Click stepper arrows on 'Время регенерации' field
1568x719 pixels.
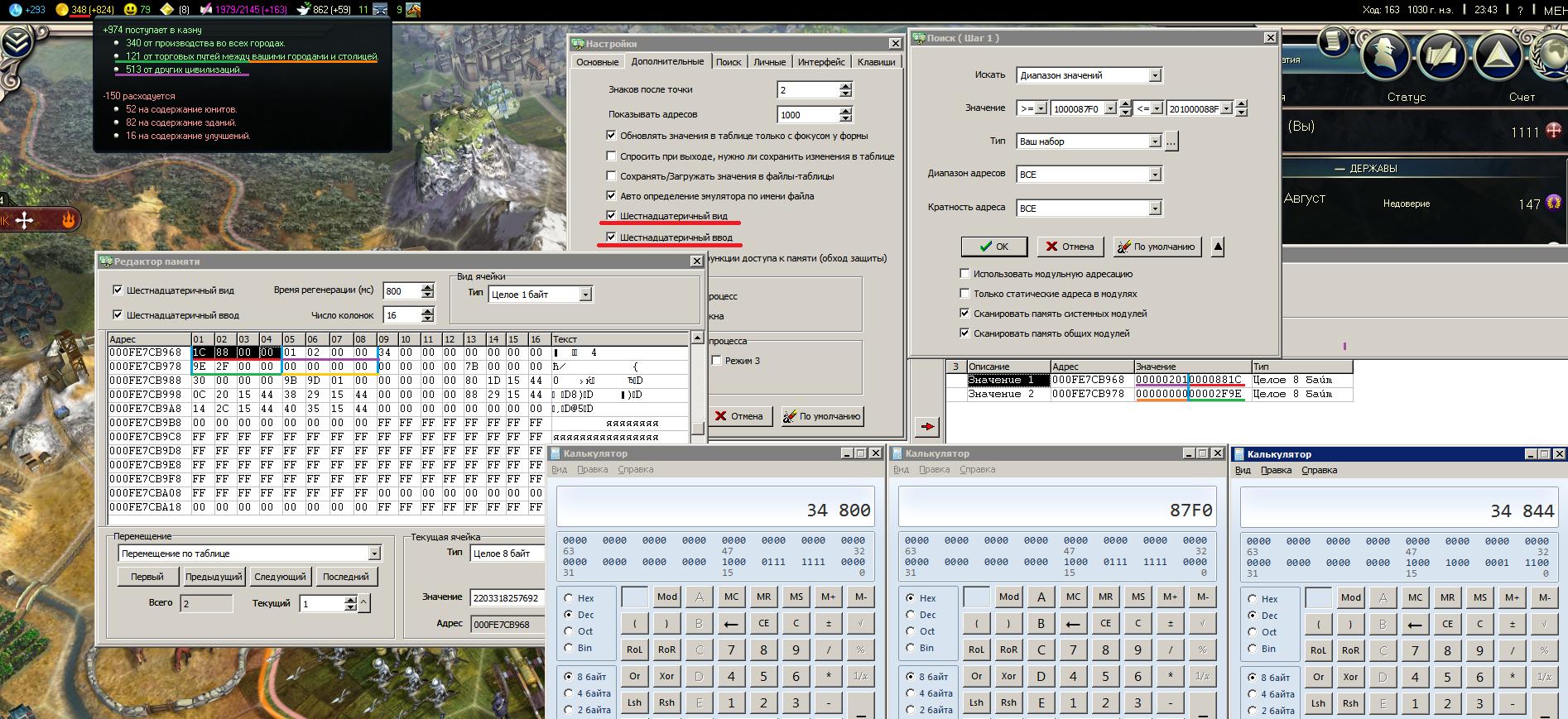coord(427,291)
